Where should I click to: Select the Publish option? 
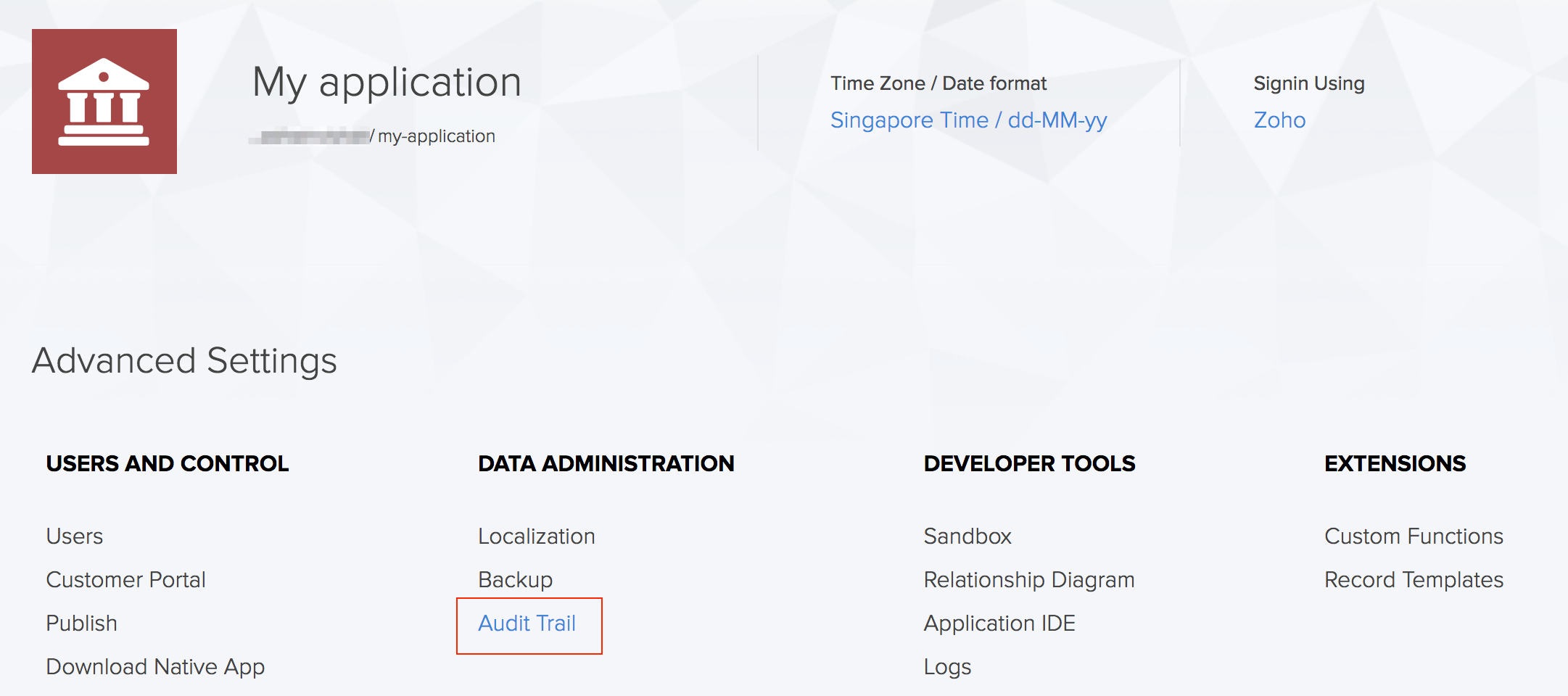pos(81,623)
